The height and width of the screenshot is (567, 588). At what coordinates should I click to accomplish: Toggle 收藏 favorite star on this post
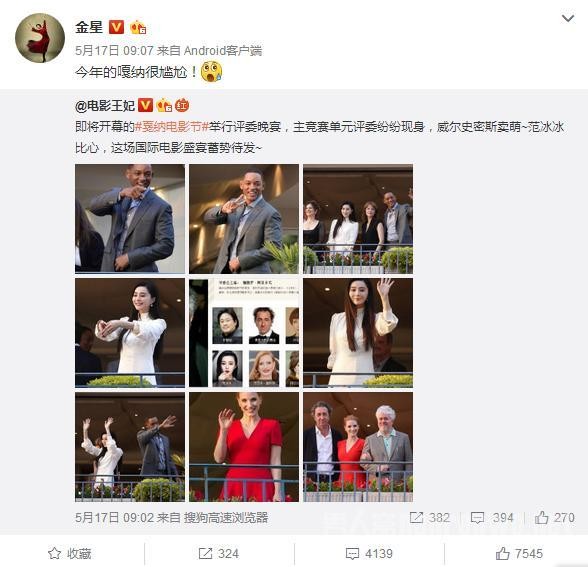[70, 554]
